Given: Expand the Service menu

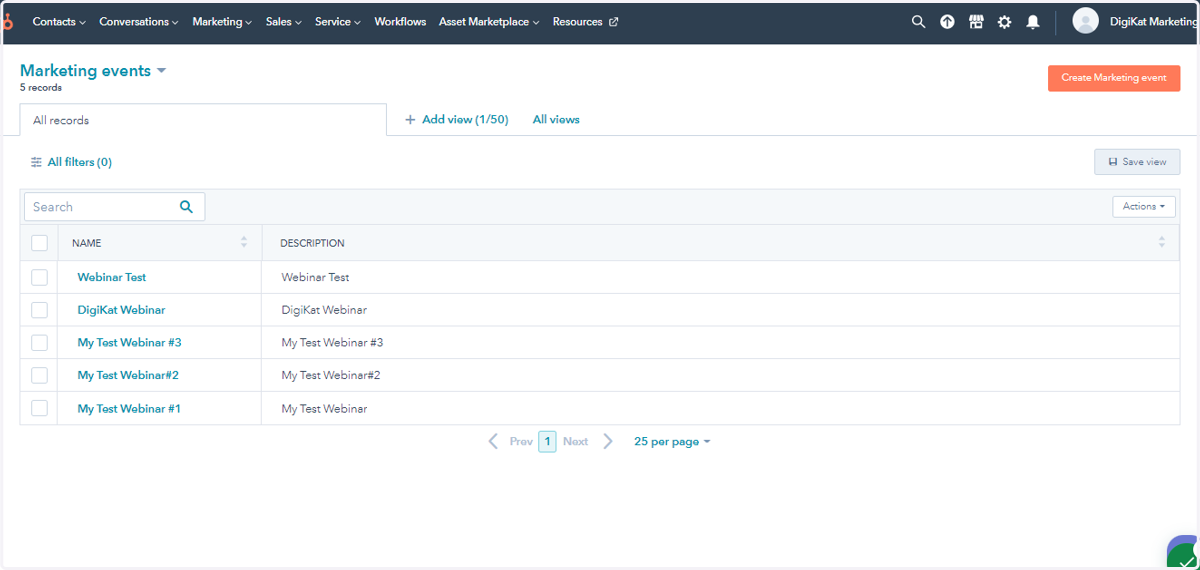Looking at the screenshot, I should tap(338, 21).
